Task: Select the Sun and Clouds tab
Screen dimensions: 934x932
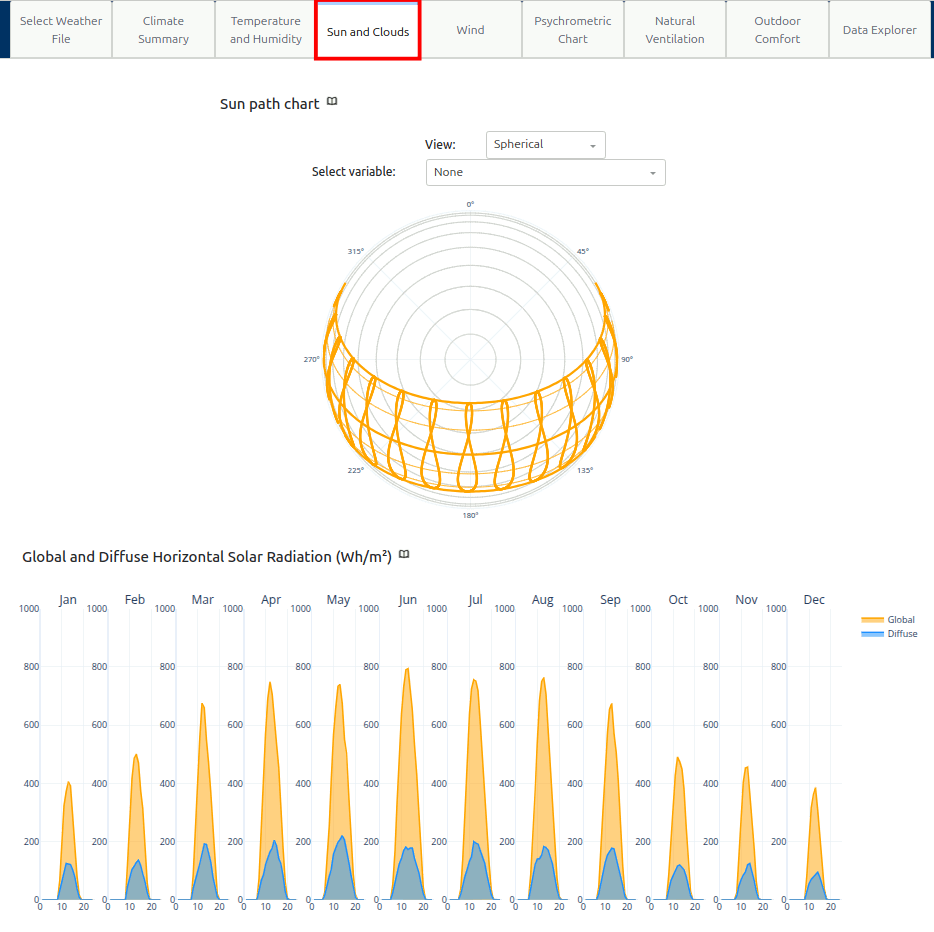Action: point(368,31)
